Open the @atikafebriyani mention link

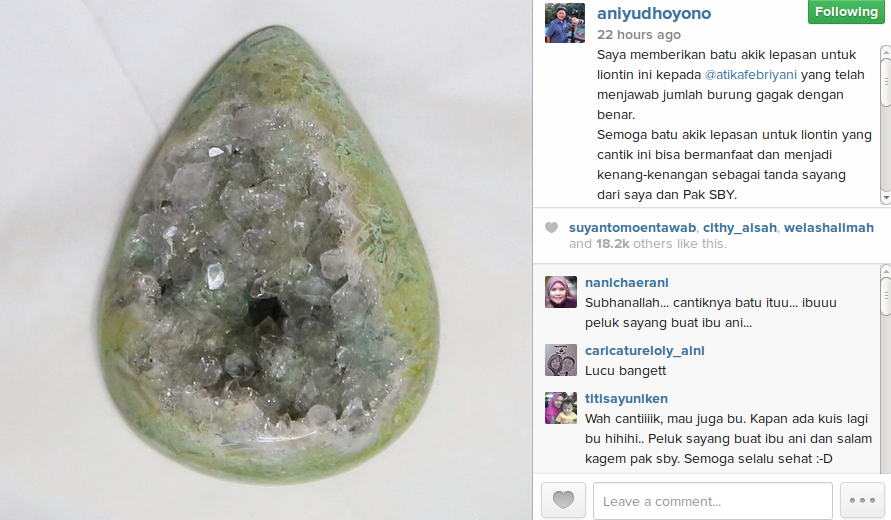751,75
